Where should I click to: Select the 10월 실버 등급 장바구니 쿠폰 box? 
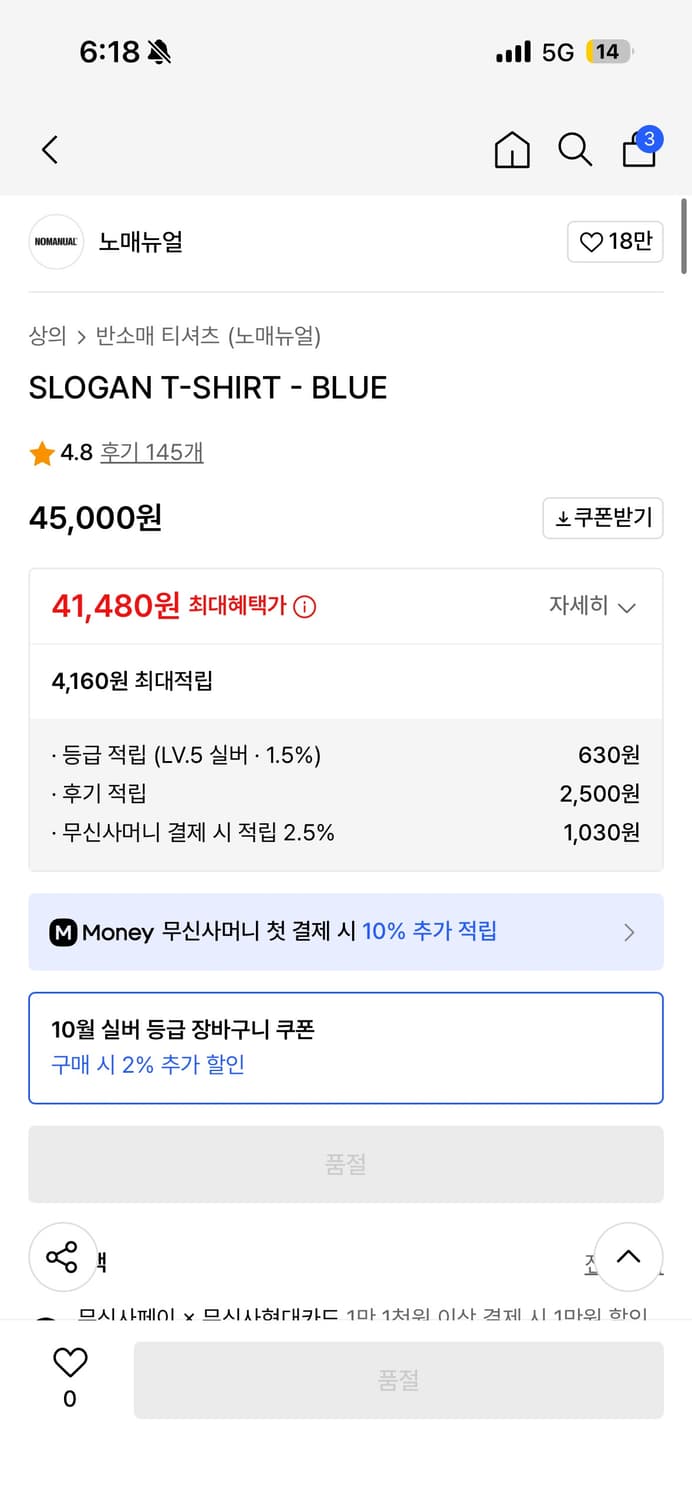pos(346,1047)
